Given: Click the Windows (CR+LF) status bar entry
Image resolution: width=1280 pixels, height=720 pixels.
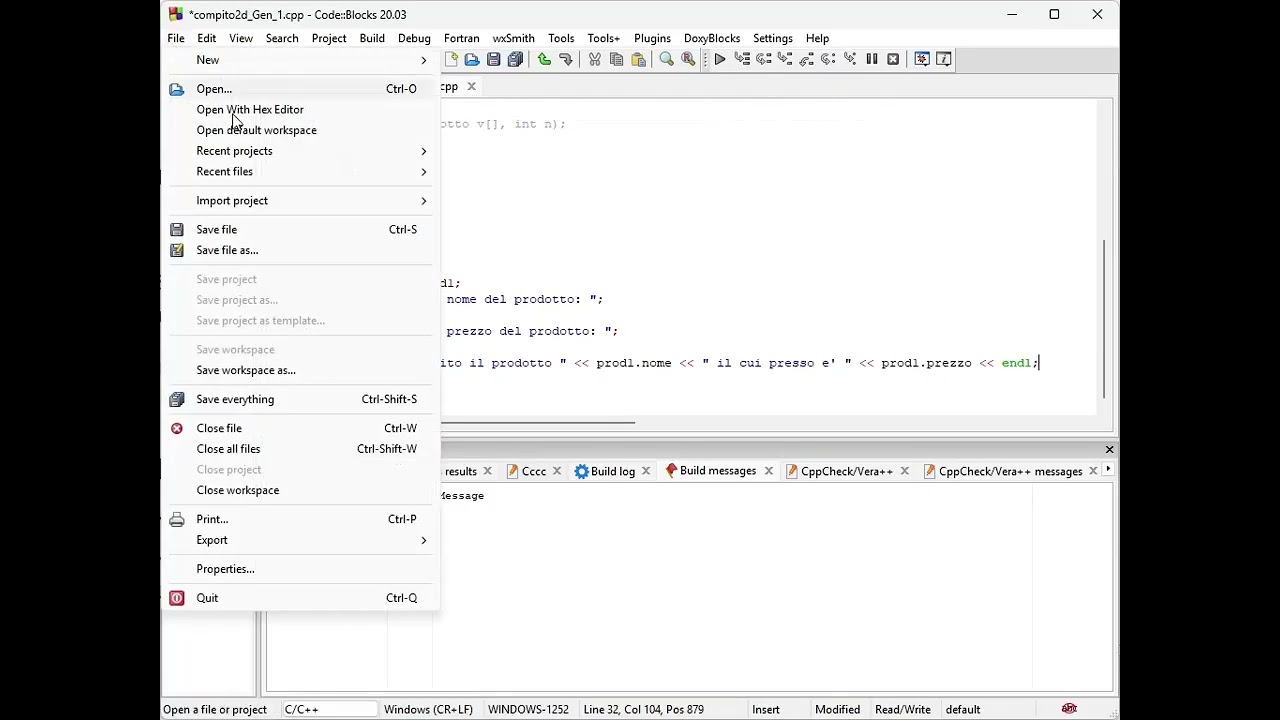Looking at the screenshot, I should pyautogui.click(x=428, y=709).
